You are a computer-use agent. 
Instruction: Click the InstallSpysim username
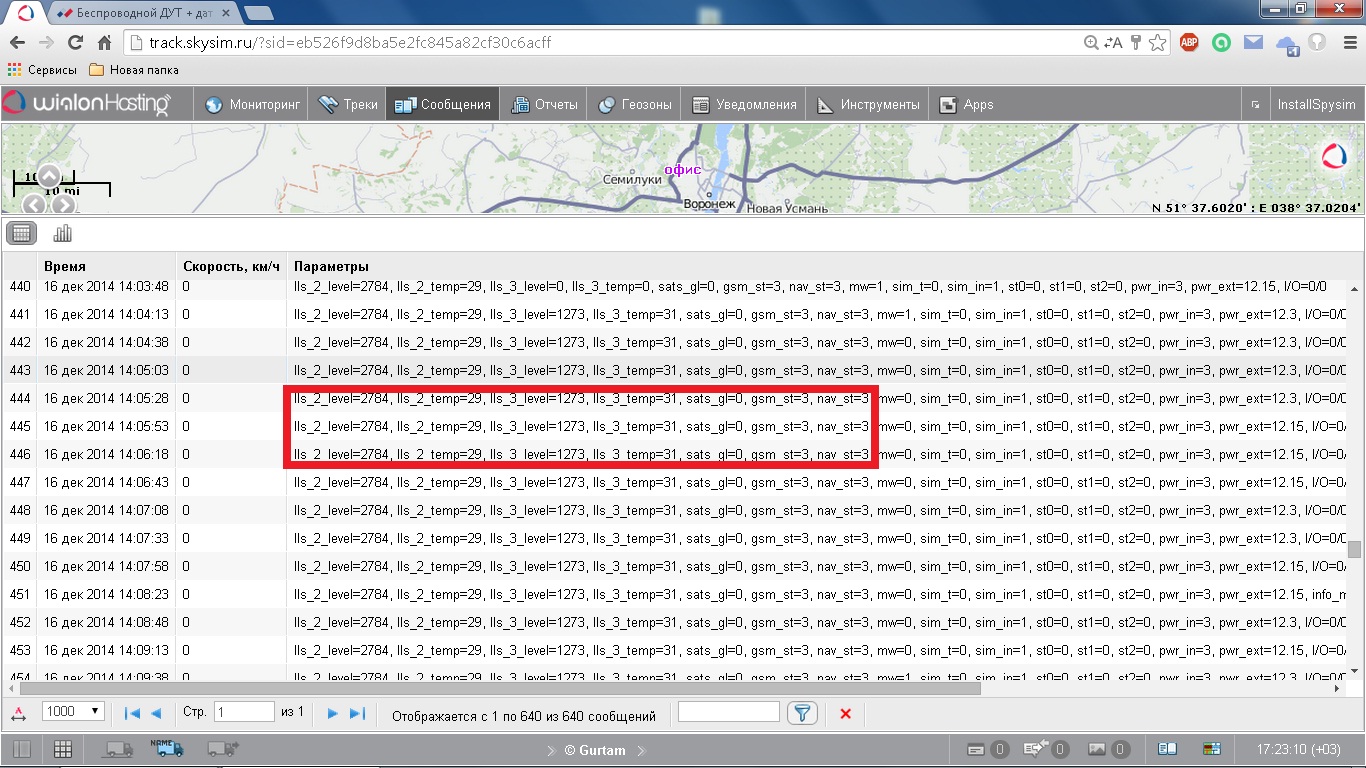click(x=1316, y=105)
